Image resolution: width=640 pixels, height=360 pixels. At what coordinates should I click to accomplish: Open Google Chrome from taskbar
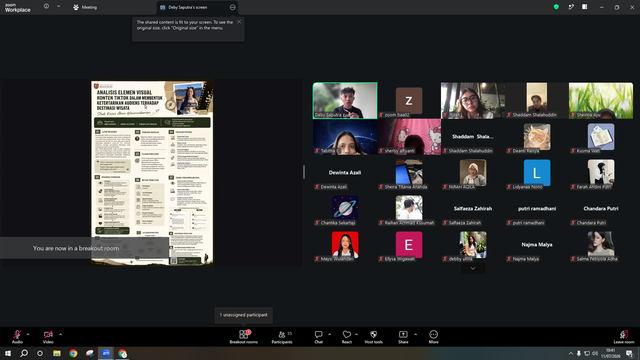tap(73, 353)
